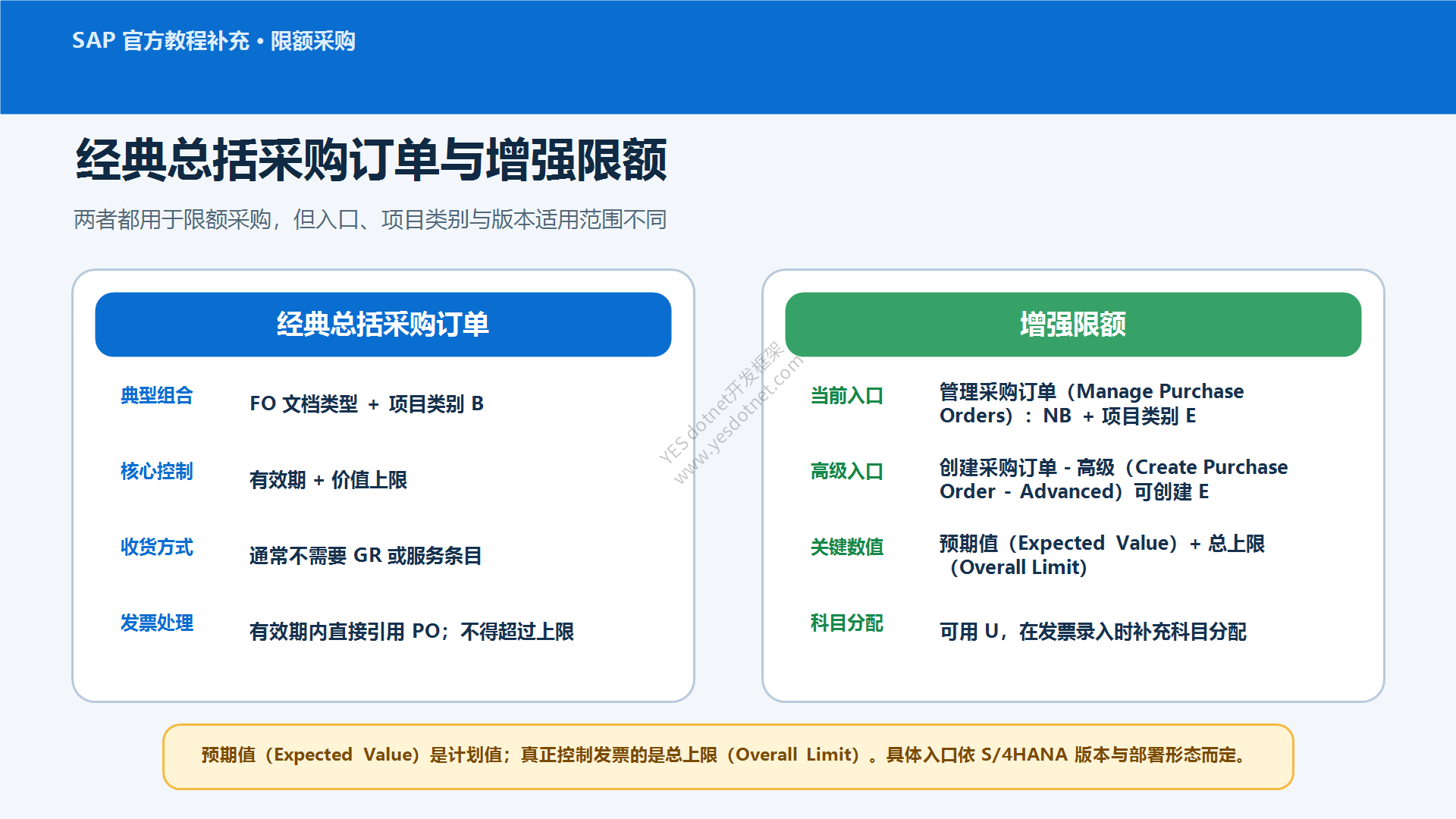Click the blue '经典总括采购订单' card header
Viewport: 1456px width, 819px height.
383,325
